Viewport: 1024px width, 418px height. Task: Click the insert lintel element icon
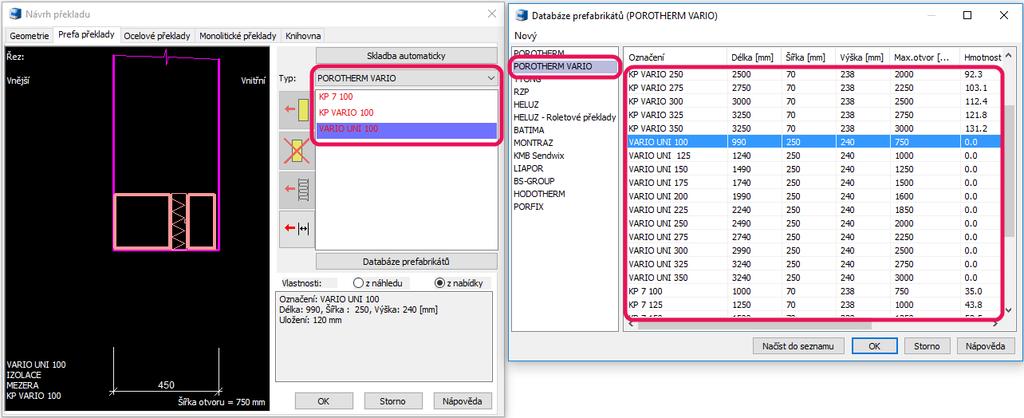[296, 110]
